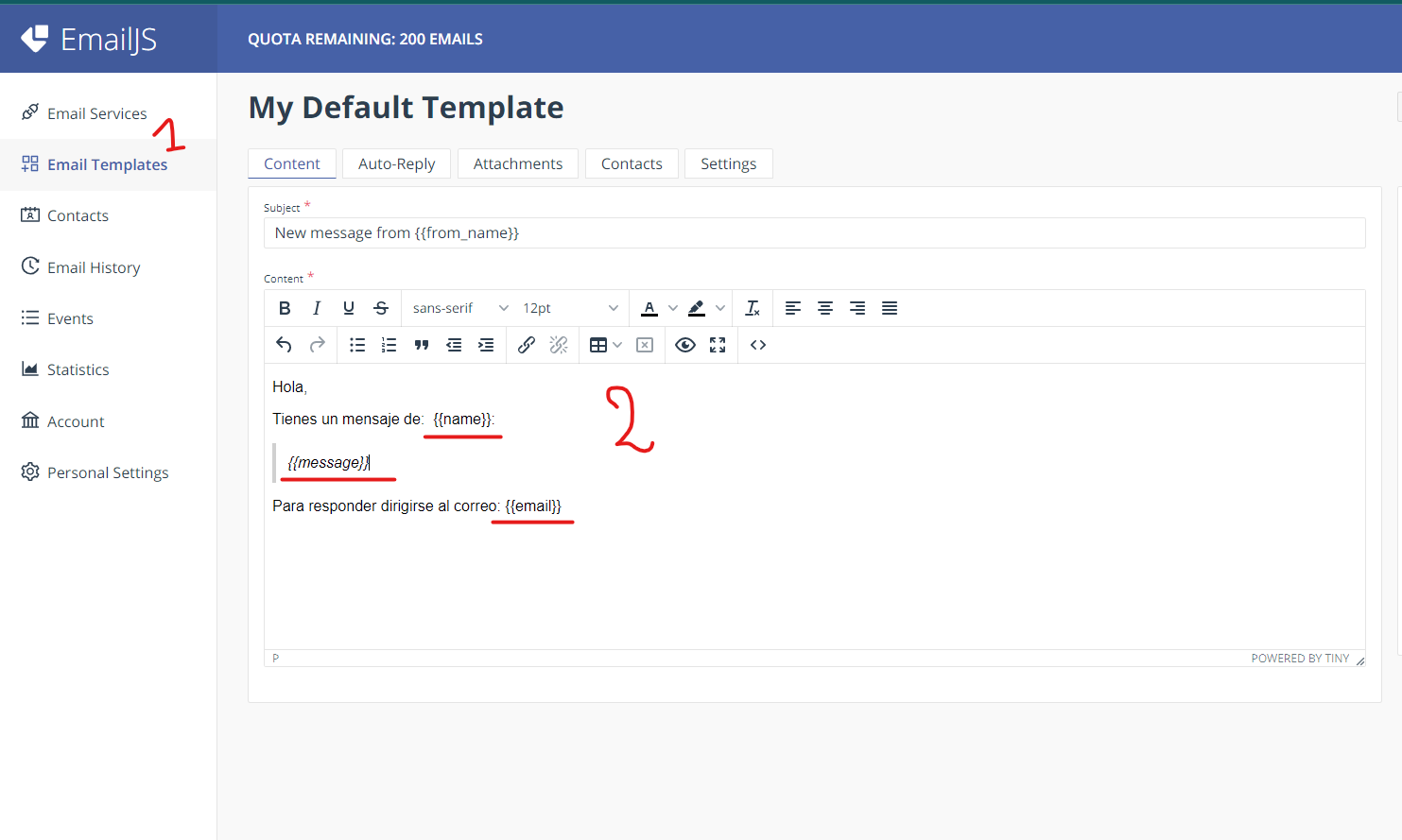The height and width of the screenshot is (840, 1402).
Task: Open source code view
Action: click(758, 345)
